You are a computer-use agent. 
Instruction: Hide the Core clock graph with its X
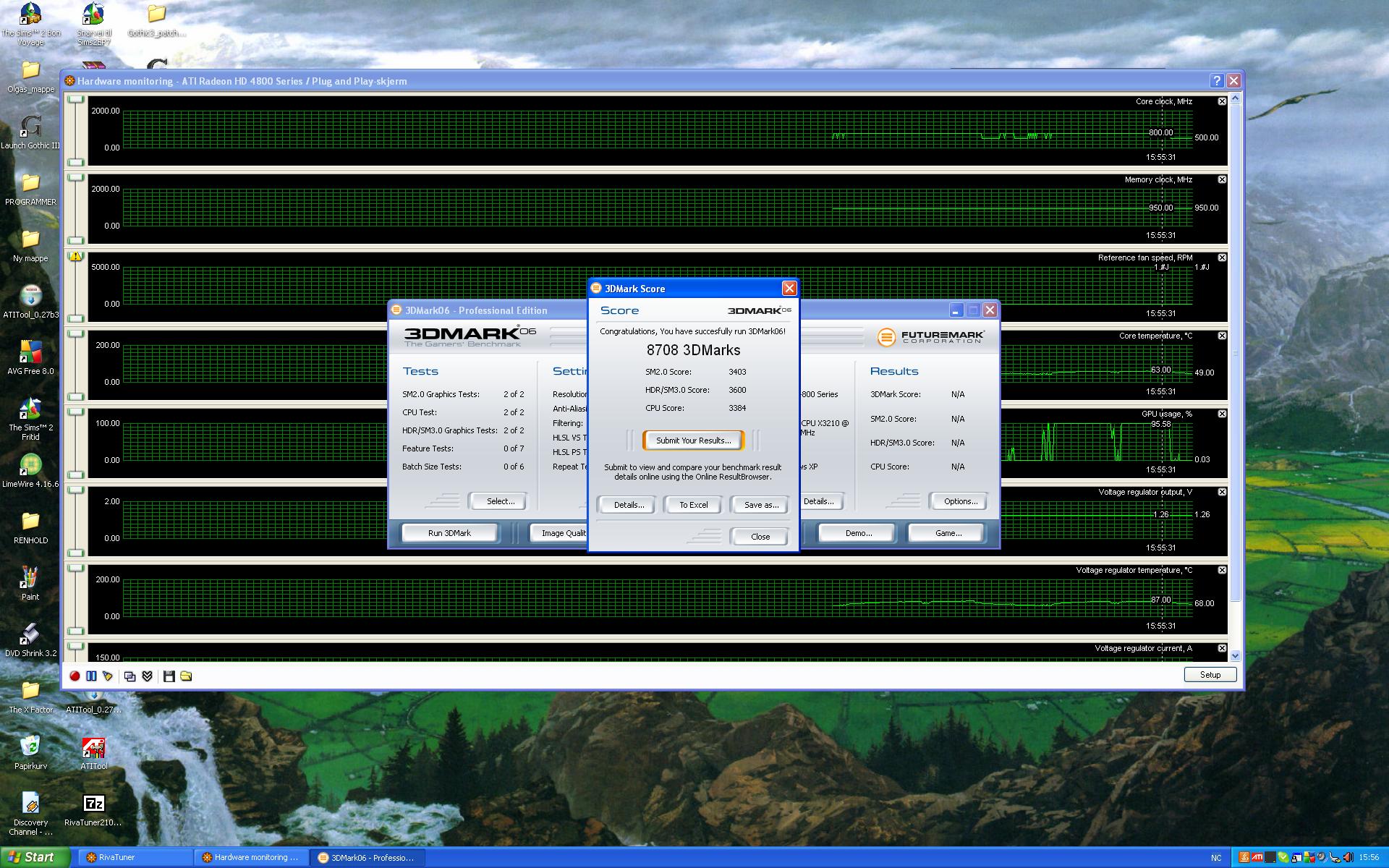point(1222,101)
